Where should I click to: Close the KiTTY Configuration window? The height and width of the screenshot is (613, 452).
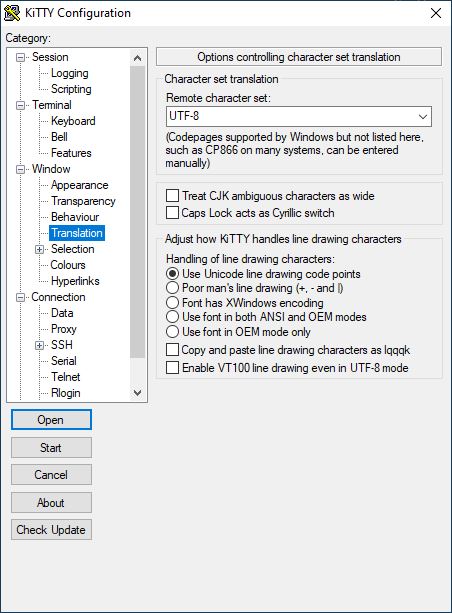click(436, 13)
